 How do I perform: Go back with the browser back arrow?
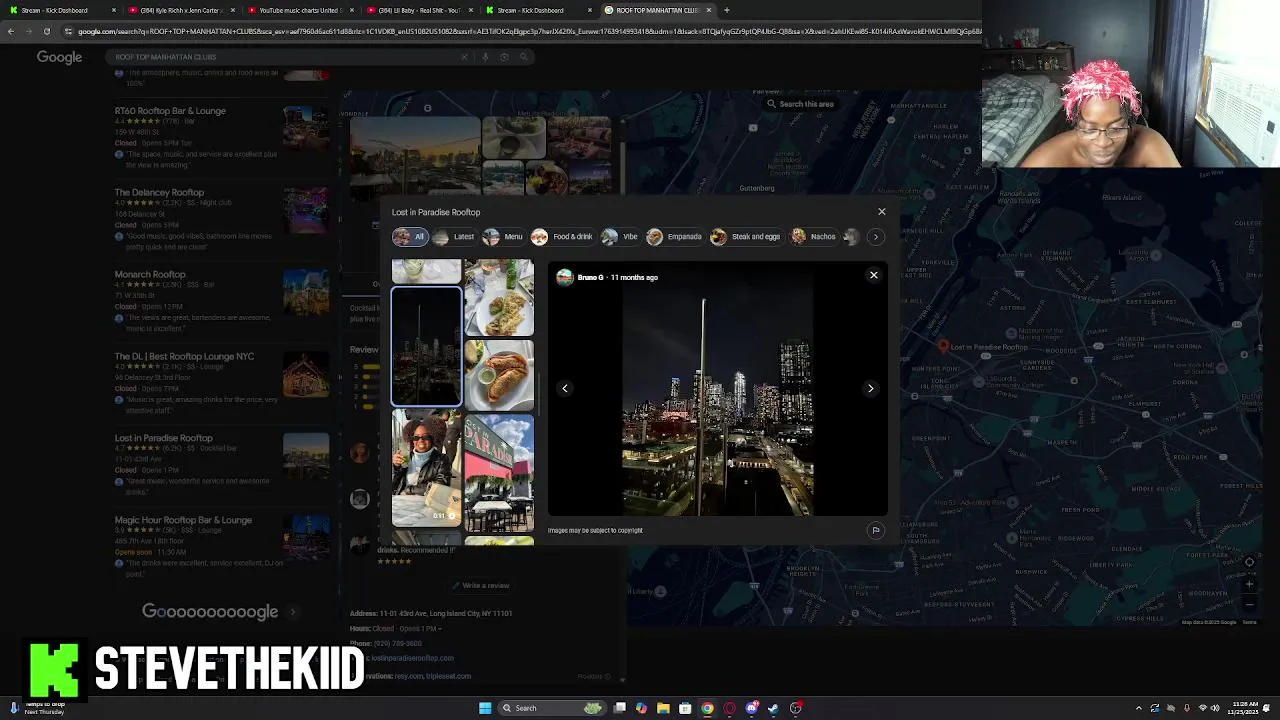[10, 31]
